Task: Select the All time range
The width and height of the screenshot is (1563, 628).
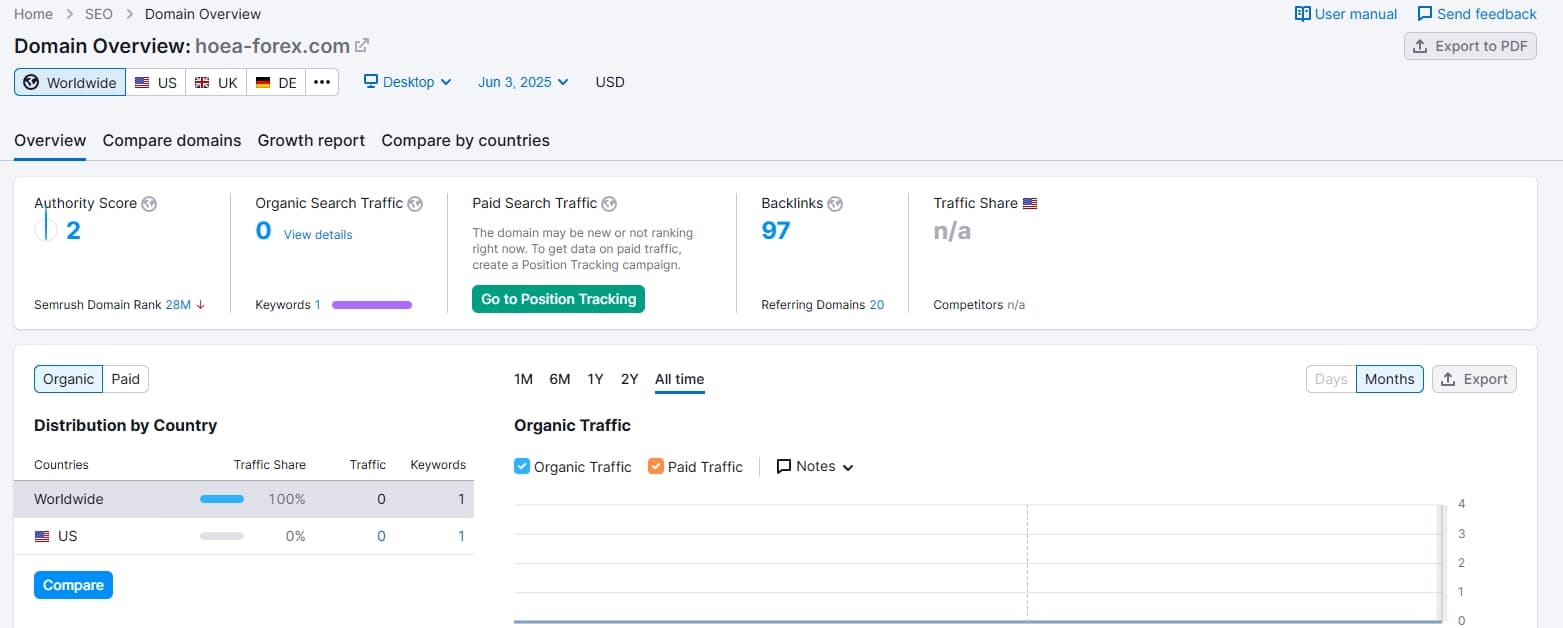Action: click(680, 379)
